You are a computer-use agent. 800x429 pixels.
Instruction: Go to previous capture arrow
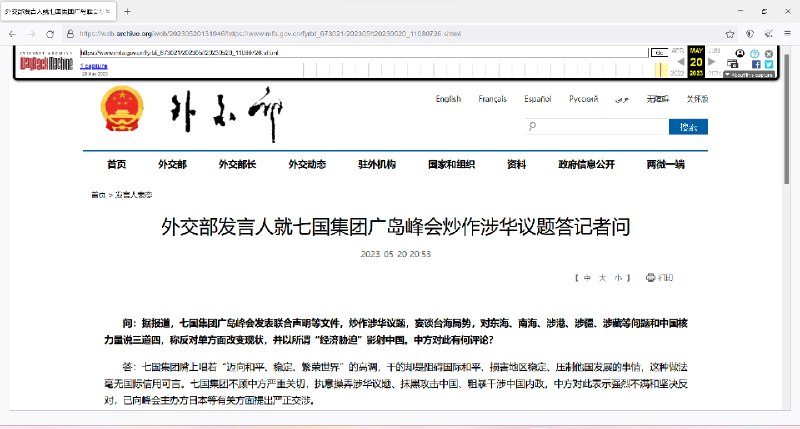point(681,62)
